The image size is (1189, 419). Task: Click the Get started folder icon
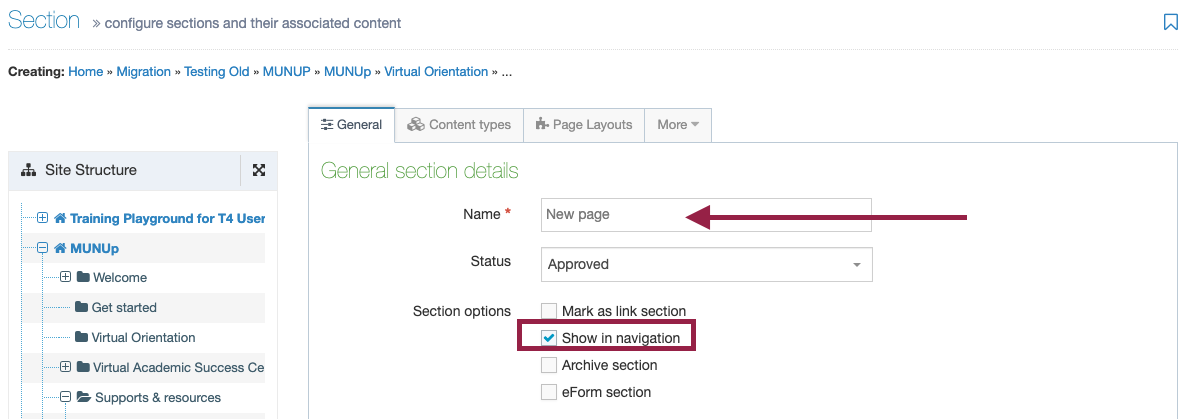[x=82, y=308]
